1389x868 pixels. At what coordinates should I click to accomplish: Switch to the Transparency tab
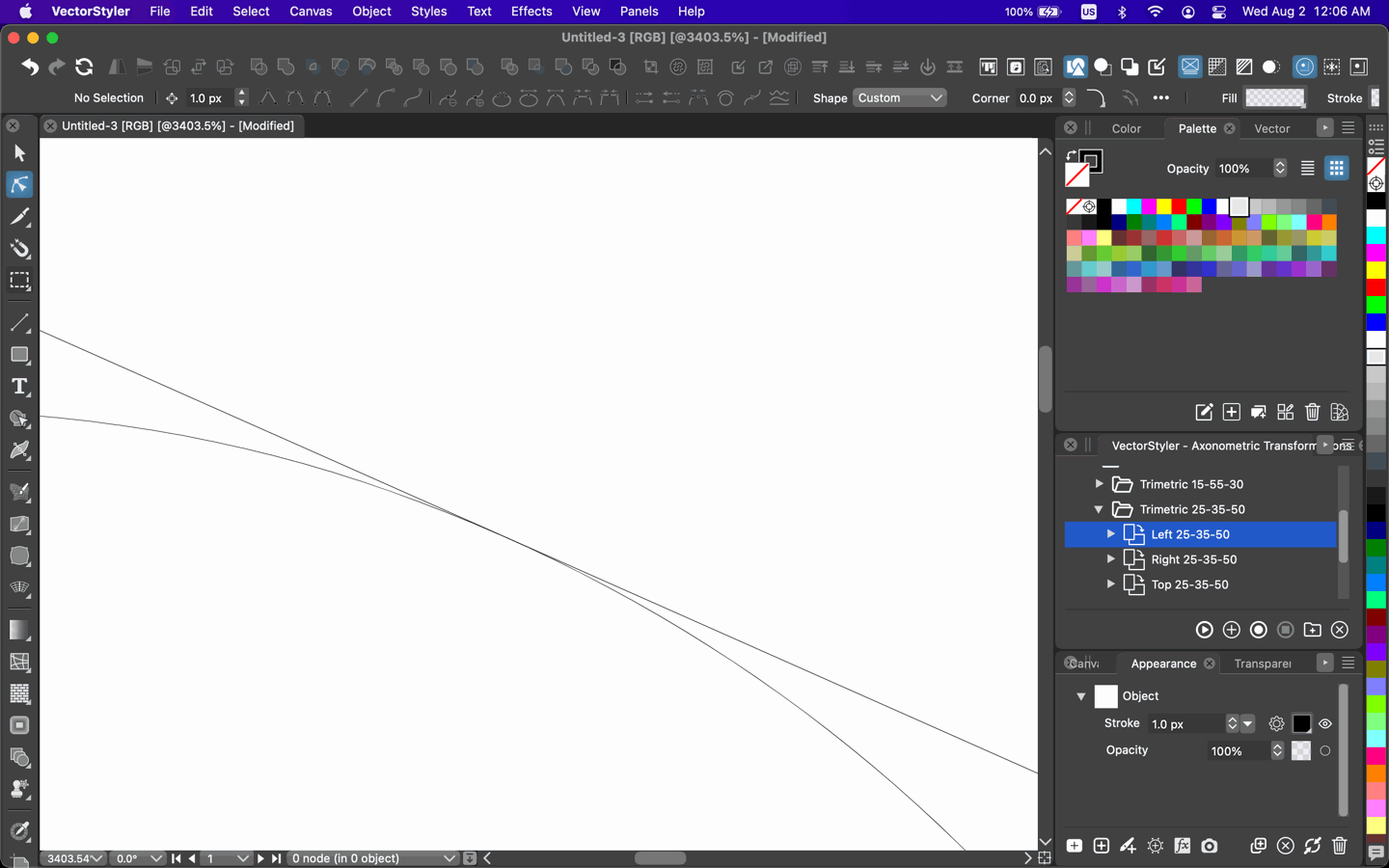coord(1262,664)
